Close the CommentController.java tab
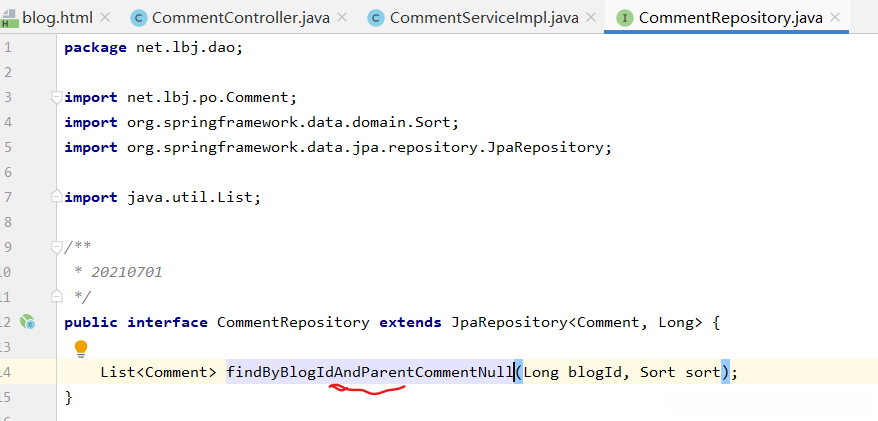The width and height of the screenshot is (878, 421). click(342, 18)
